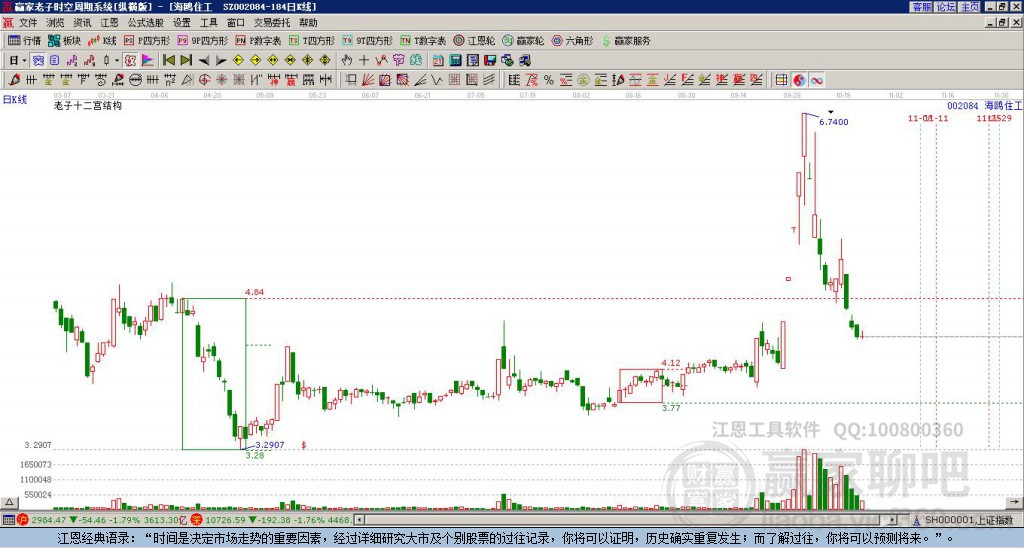Expand the candlestick style dropdown arrow

tap(117, 61)
